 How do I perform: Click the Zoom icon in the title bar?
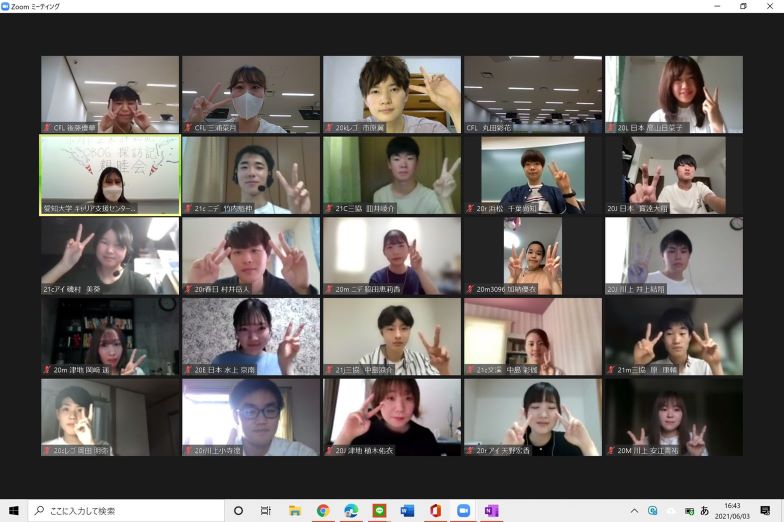pyautogui.click(x=6, y=6)
